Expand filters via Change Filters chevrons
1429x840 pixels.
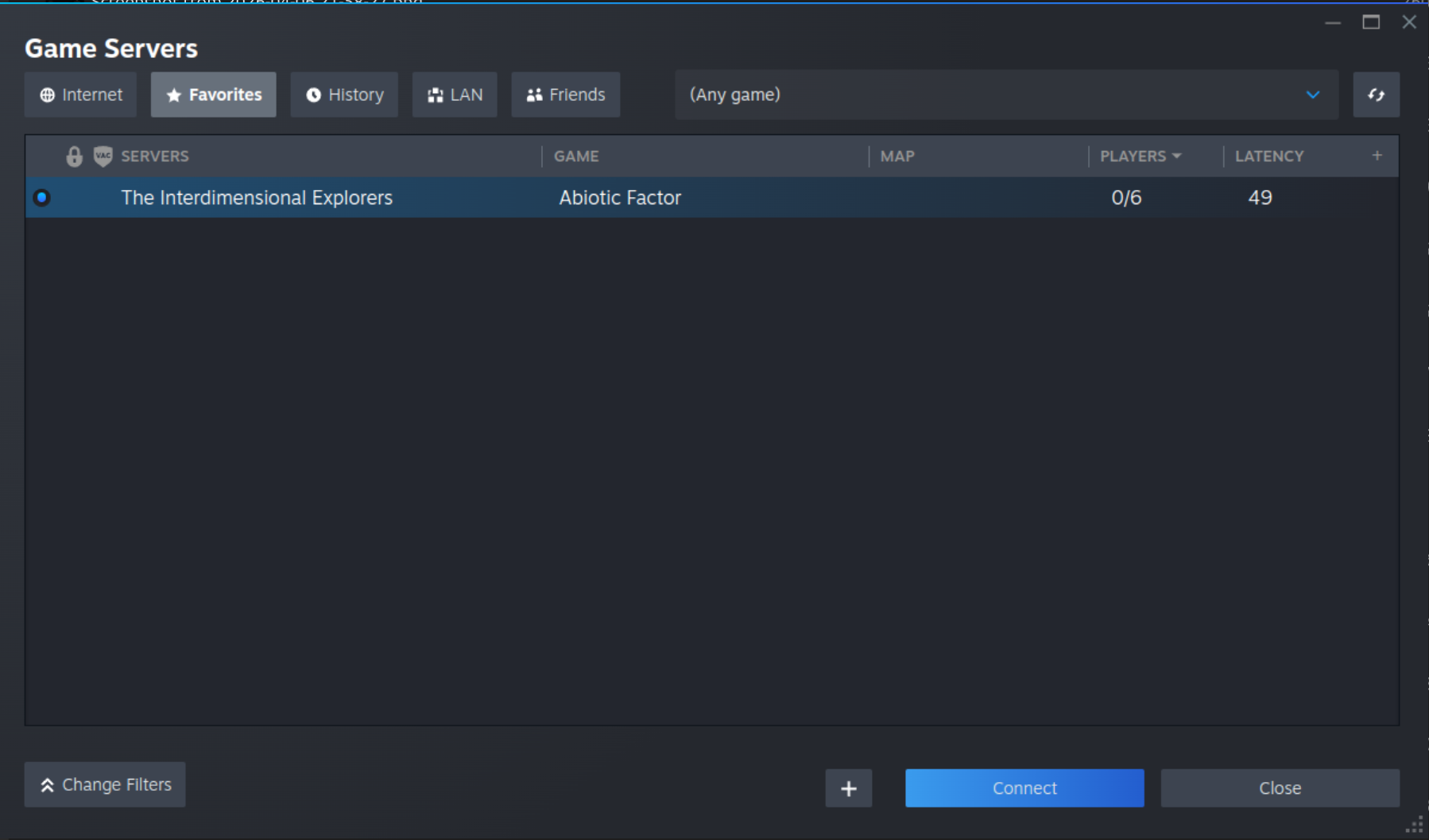click(x=48, y=784)
